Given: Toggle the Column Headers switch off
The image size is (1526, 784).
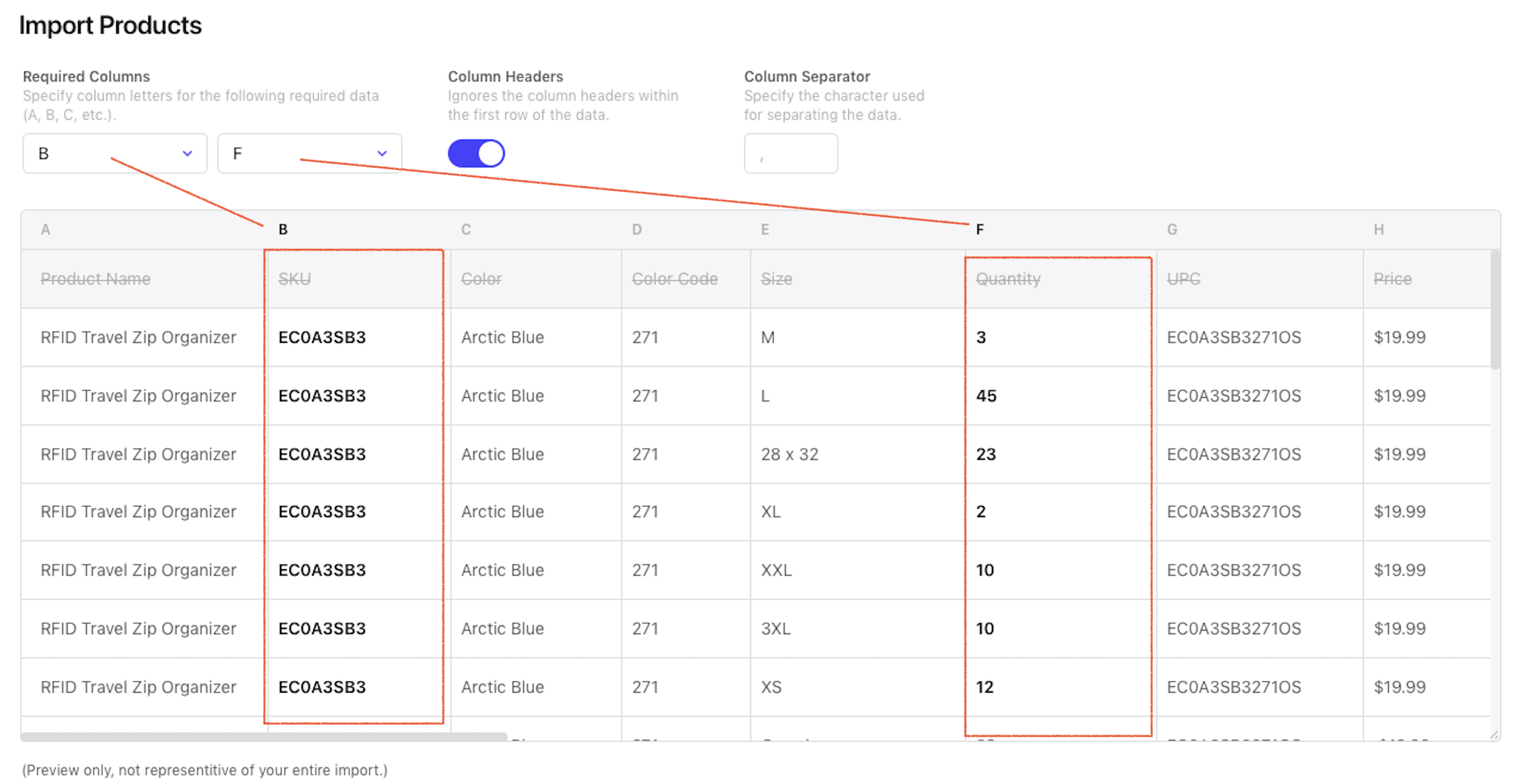Looking at the screenshot, I should pyautogui.click(x=476, y=153).
